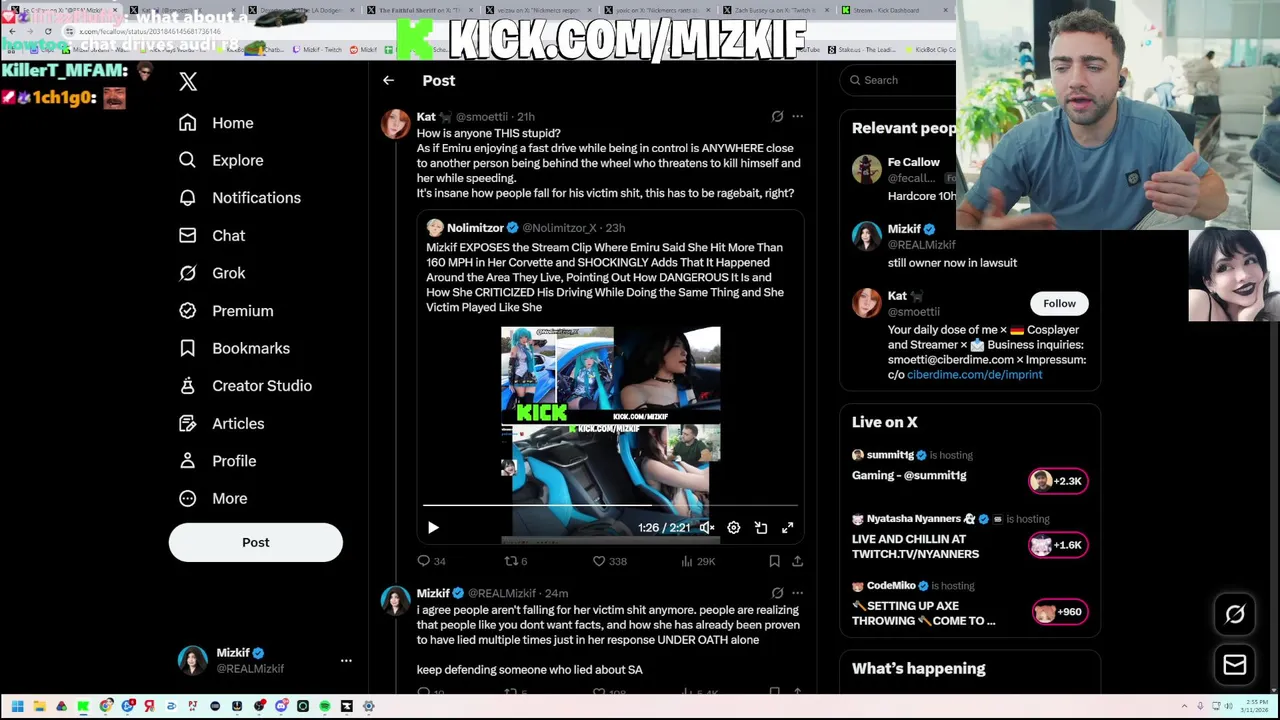Join CodeMiko space with +960
Image resolution: width=1280 pixels, height=720 pixels.
(x=1059, y=612)
